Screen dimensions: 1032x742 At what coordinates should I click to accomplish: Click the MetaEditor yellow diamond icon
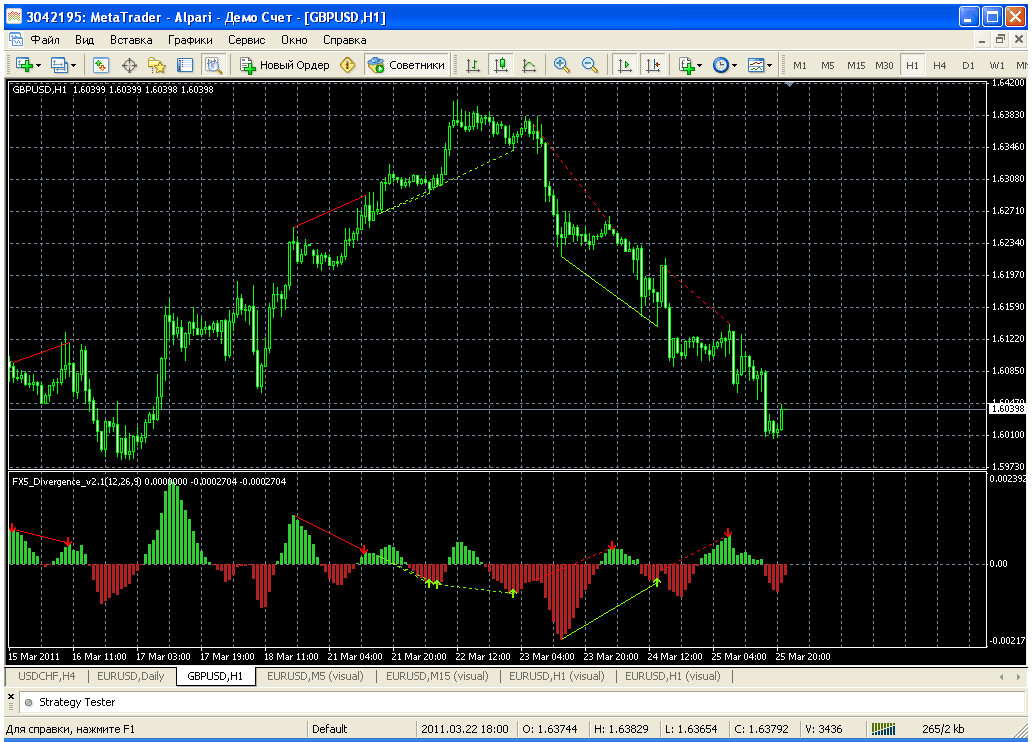[x=348, y=65]
